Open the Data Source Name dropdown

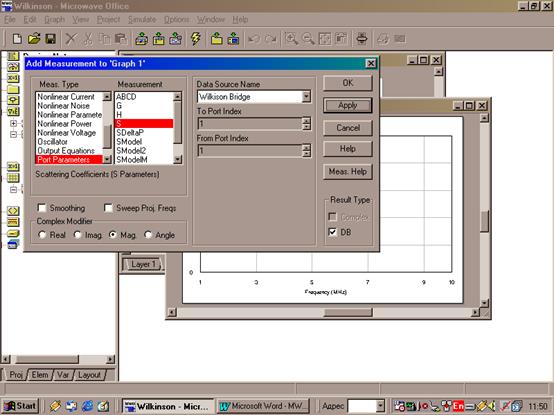(x=306, y=96)
